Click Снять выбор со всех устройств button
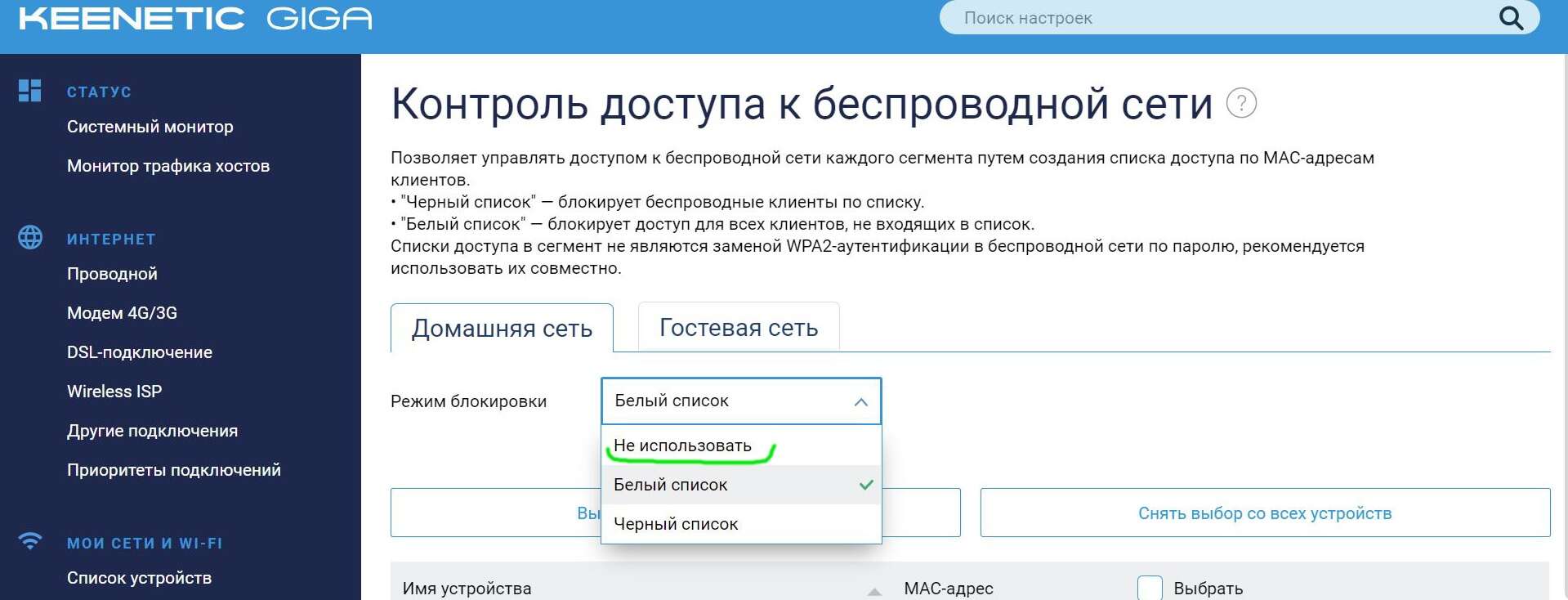1568x600 pixels. coord(1265,513)
